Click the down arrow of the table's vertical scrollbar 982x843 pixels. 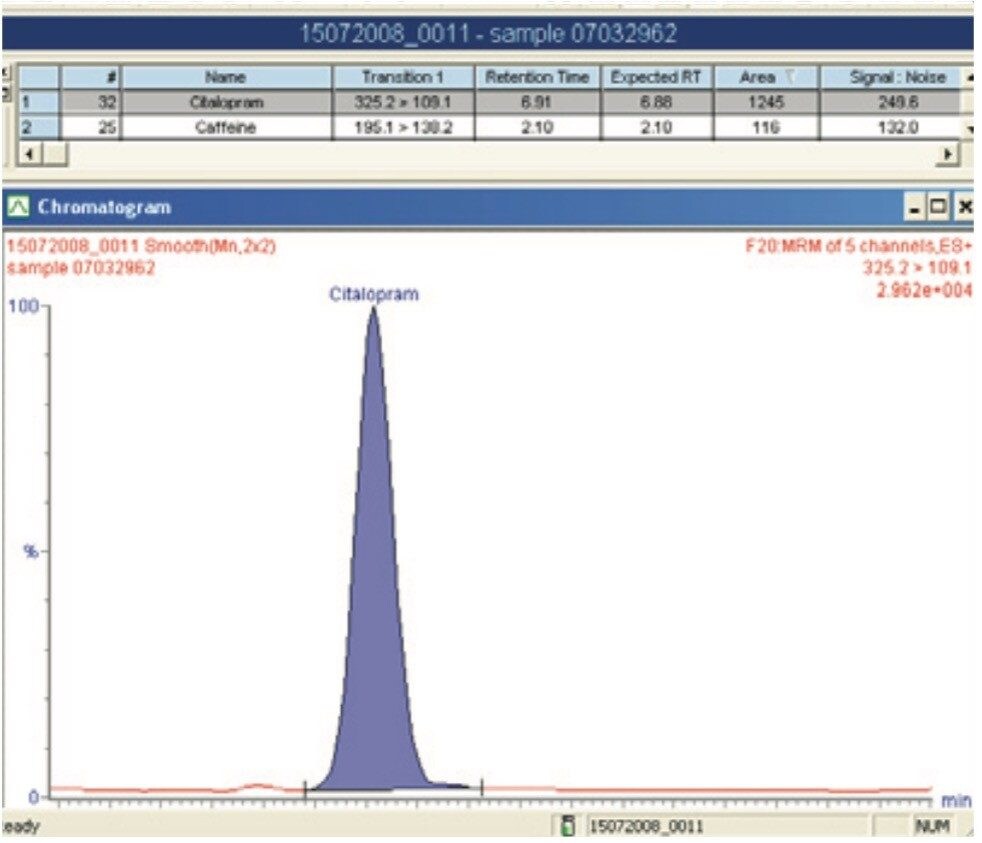968,128
